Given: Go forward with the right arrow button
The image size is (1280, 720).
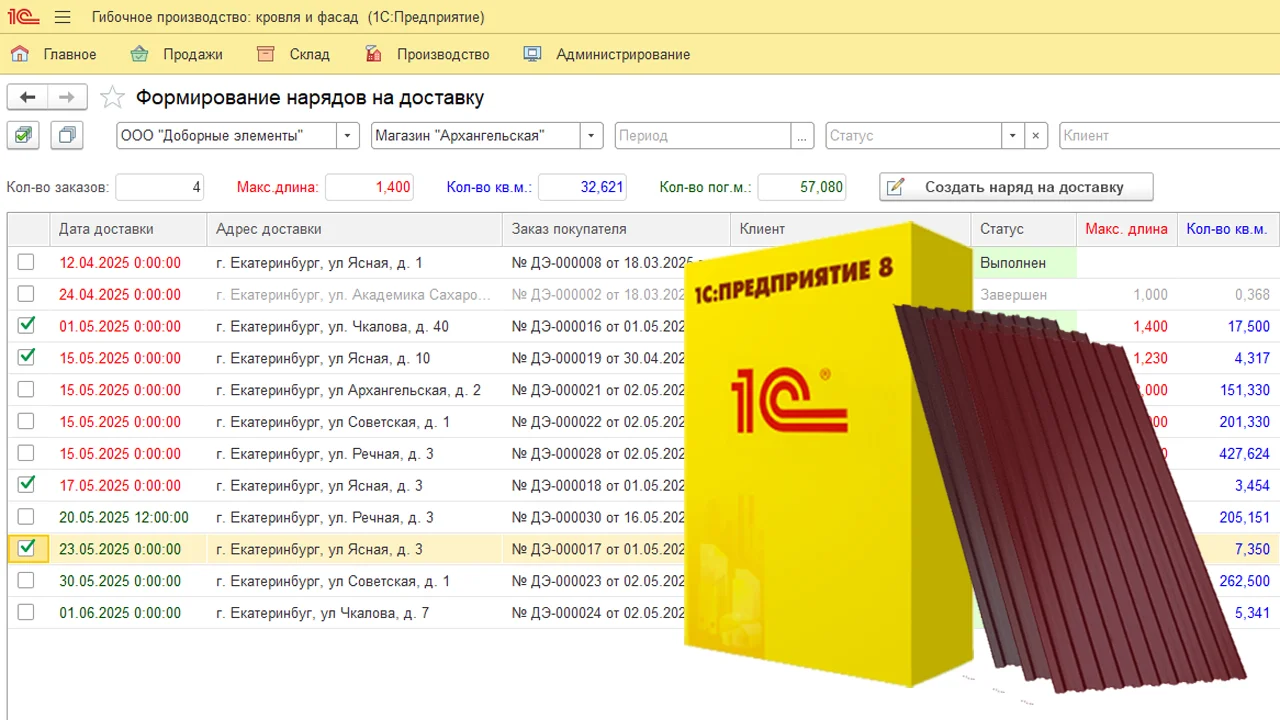Looking at the screenshot, I should (67, 97).
